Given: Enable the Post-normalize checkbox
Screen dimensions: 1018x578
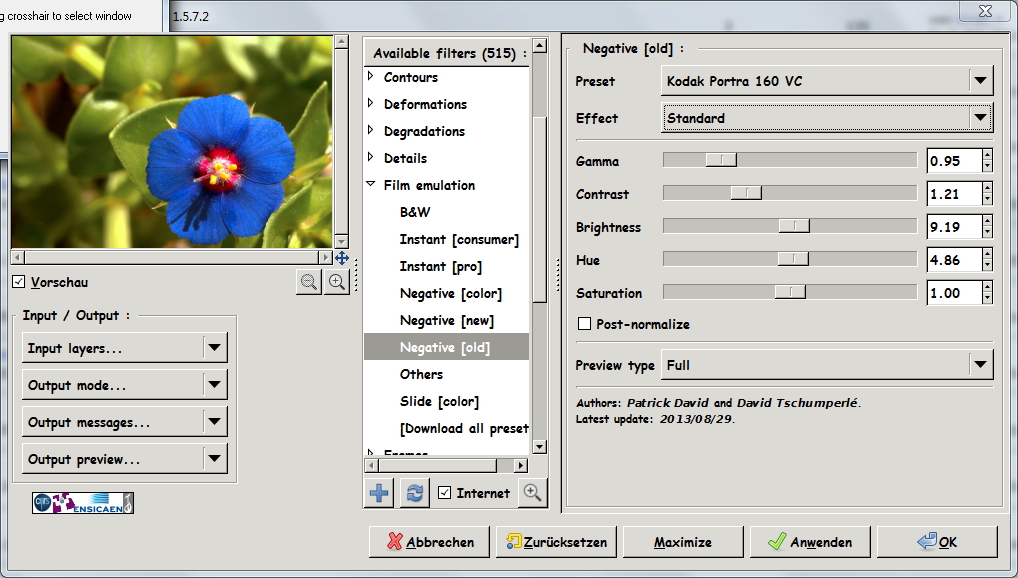Looking at the screenshot, I should [584, 323].
